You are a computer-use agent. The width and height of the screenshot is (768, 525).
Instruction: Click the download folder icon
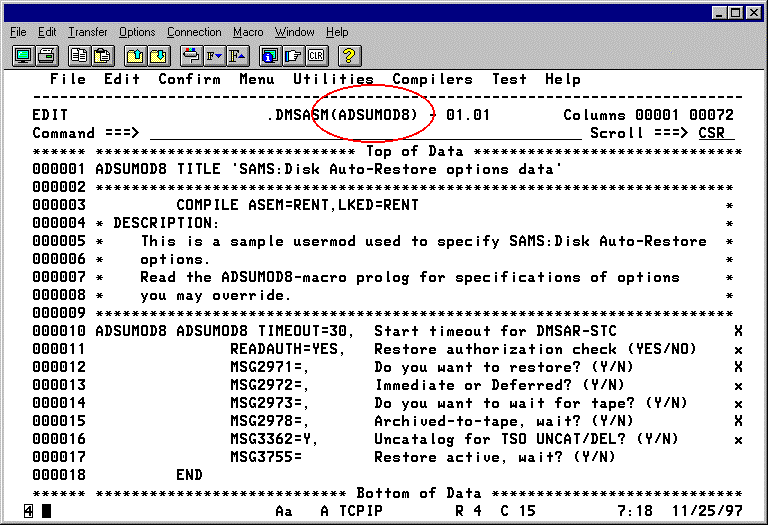(159, 55)
